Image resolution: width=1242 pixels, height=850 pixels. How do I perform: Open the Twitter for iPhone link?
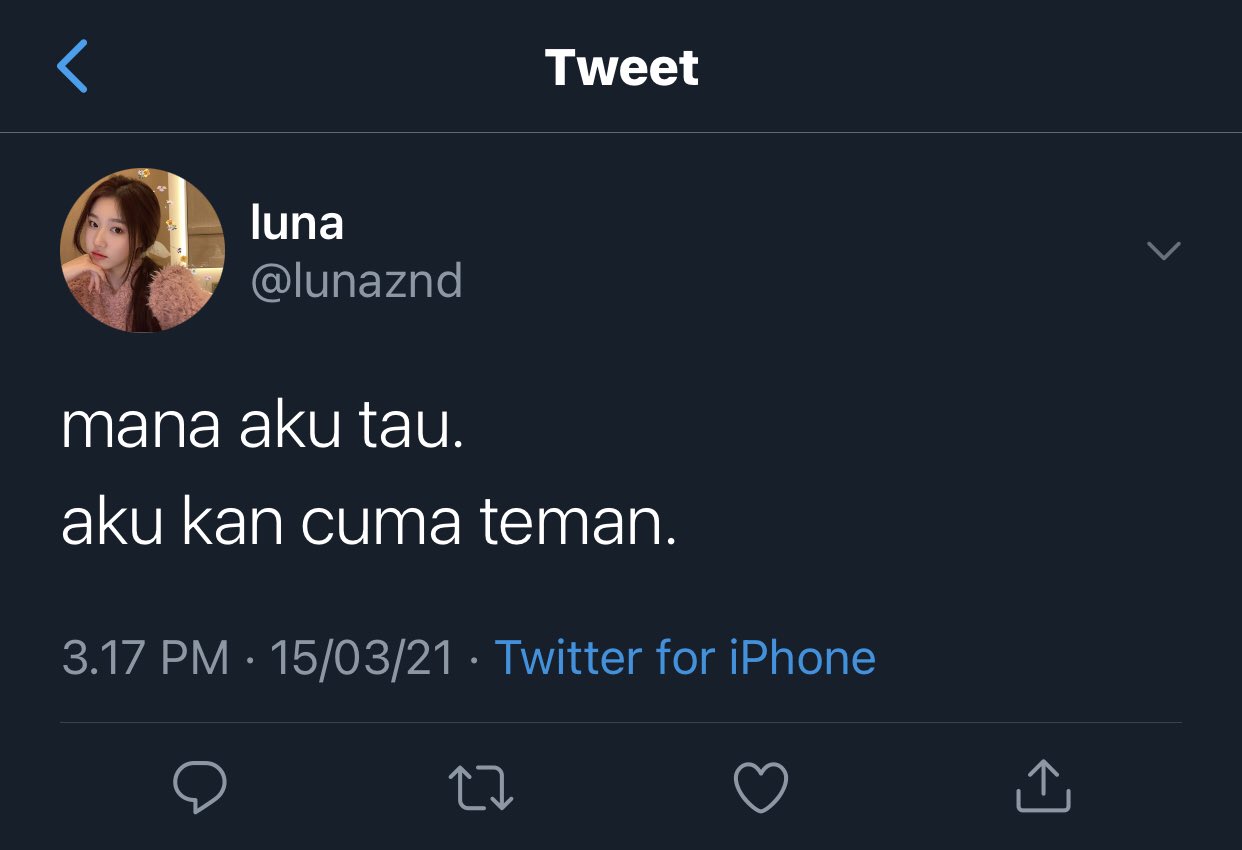coord(685,658)
